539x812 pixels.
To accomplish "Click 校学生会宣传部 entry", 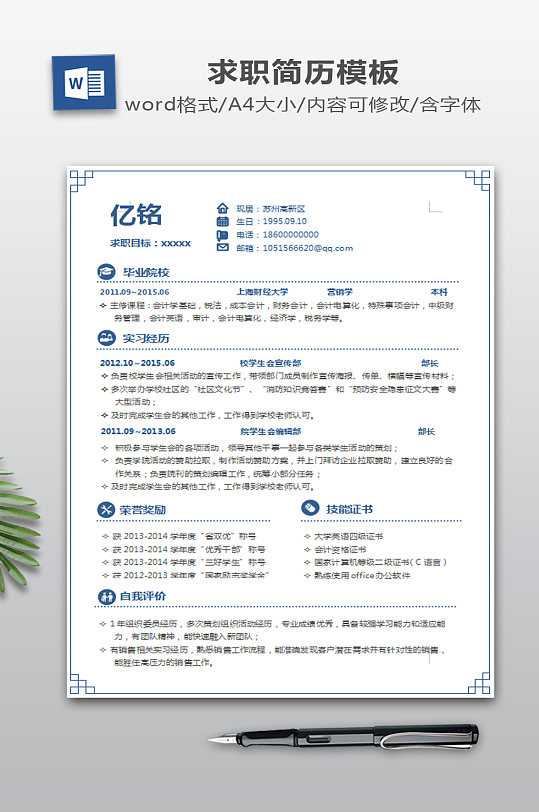I will point(270,363).
